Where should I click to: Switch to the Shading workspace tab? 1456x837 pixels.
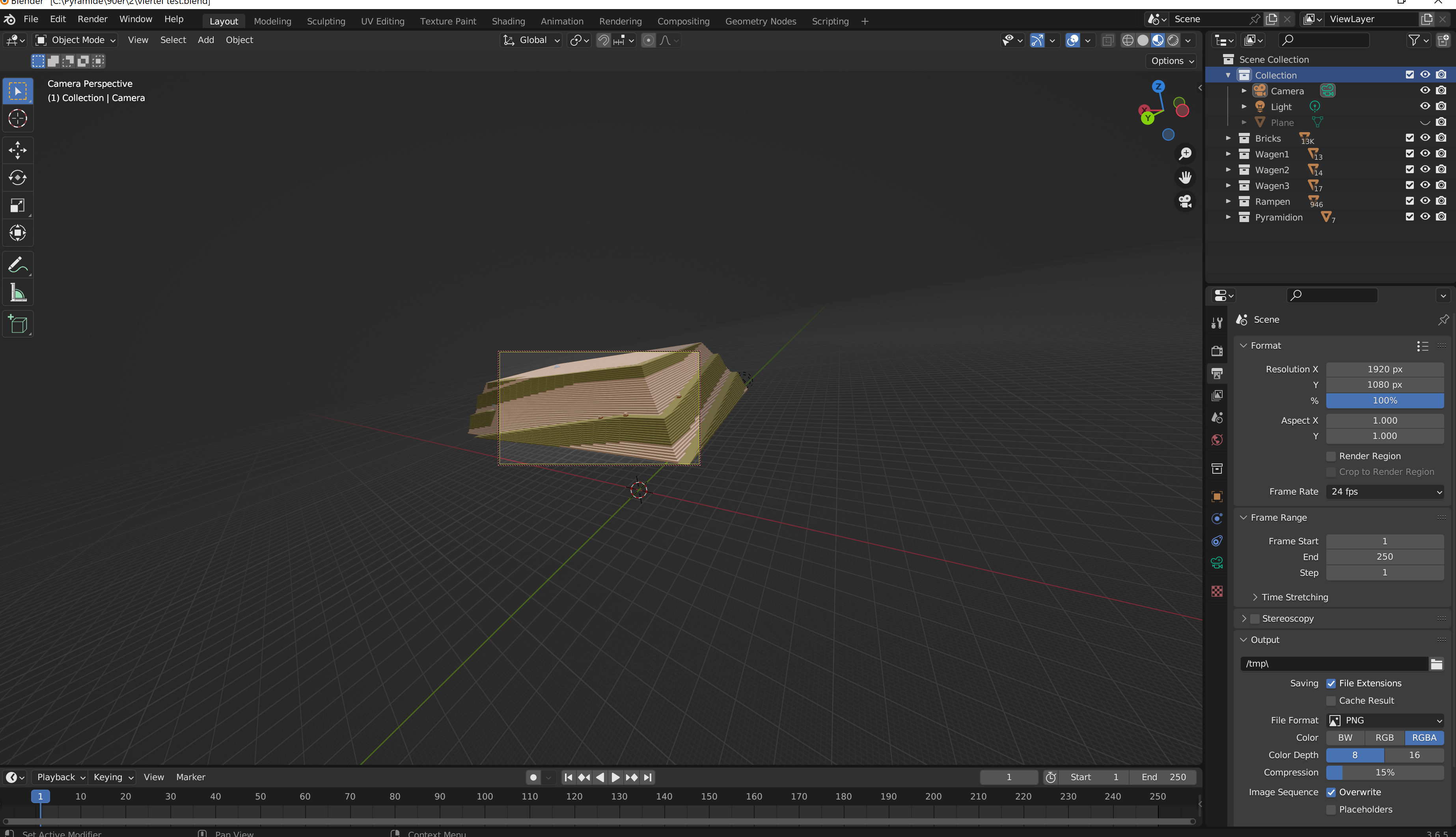point(508,21)
